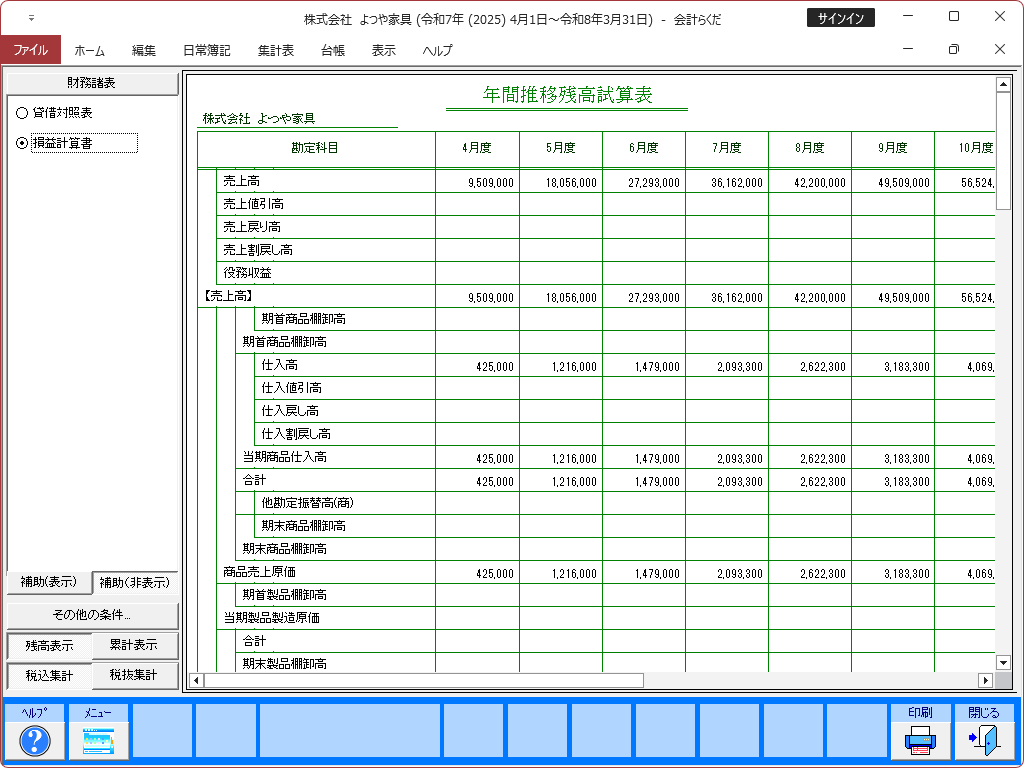Click the サインイン button

point(840,18)
